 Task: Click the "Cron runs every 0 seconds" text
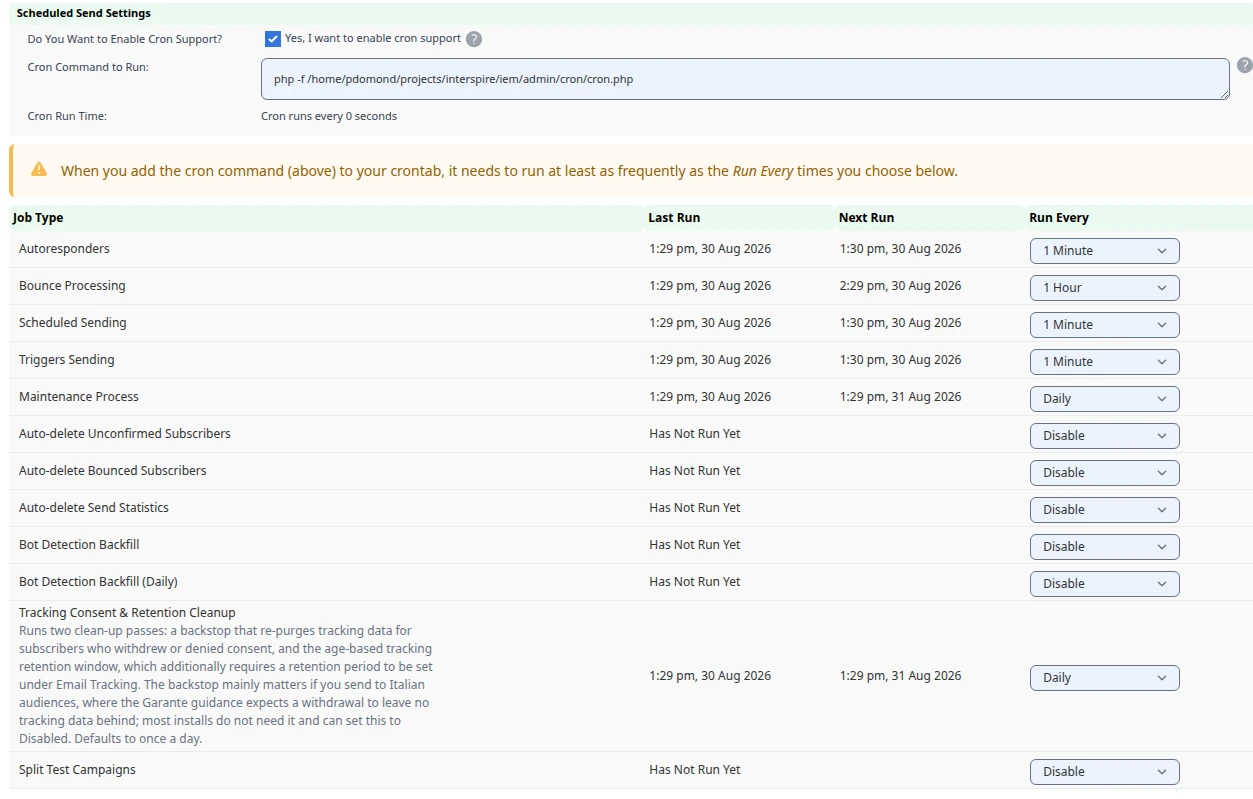[x=329, y=116]
